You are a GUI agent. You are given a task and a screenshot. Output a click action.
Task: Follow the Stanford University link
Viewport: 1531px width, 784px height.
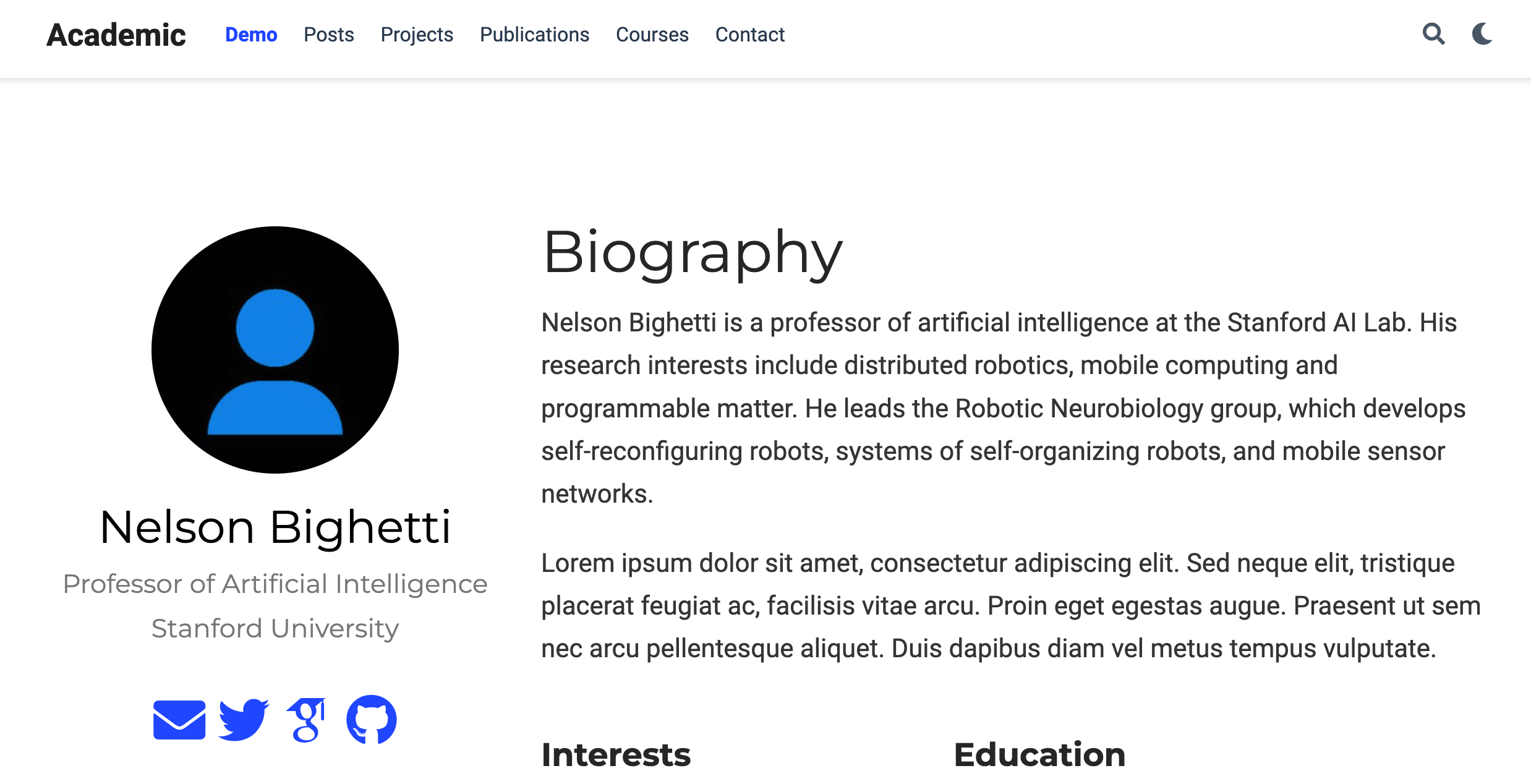[x=275, y=628]
